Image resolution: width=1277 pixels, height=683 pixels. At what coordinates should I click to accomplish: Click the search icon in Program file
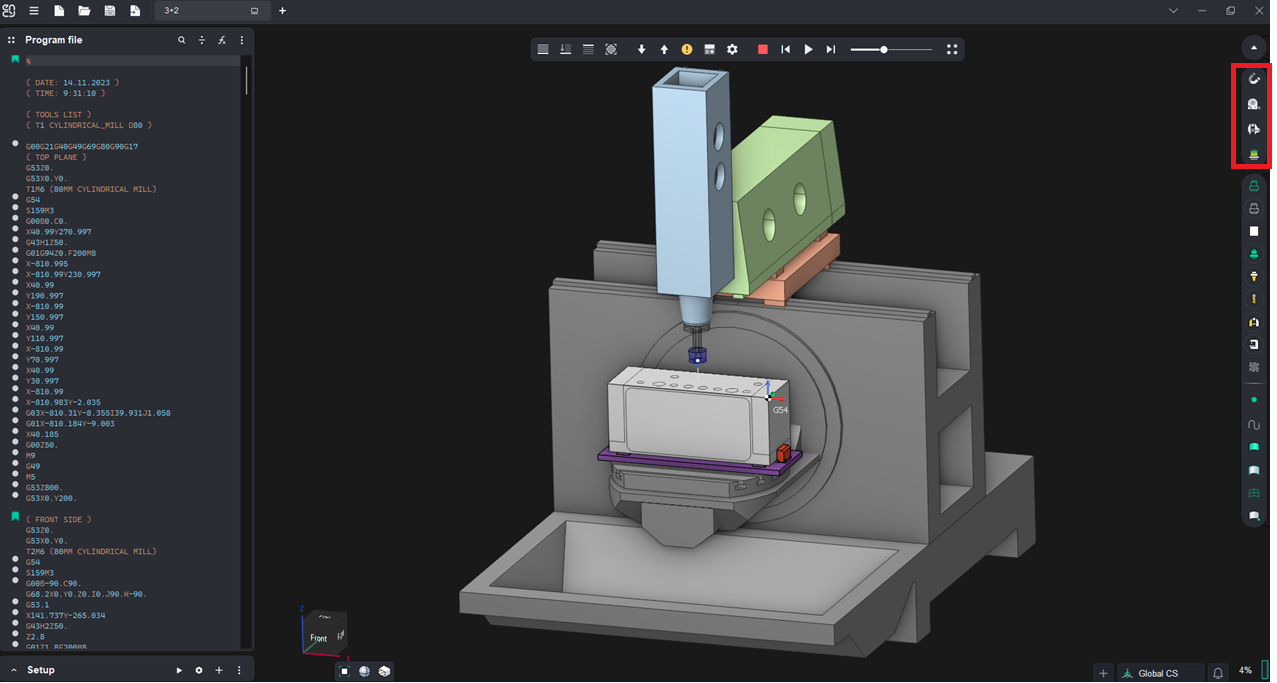(x=181, y=40)
